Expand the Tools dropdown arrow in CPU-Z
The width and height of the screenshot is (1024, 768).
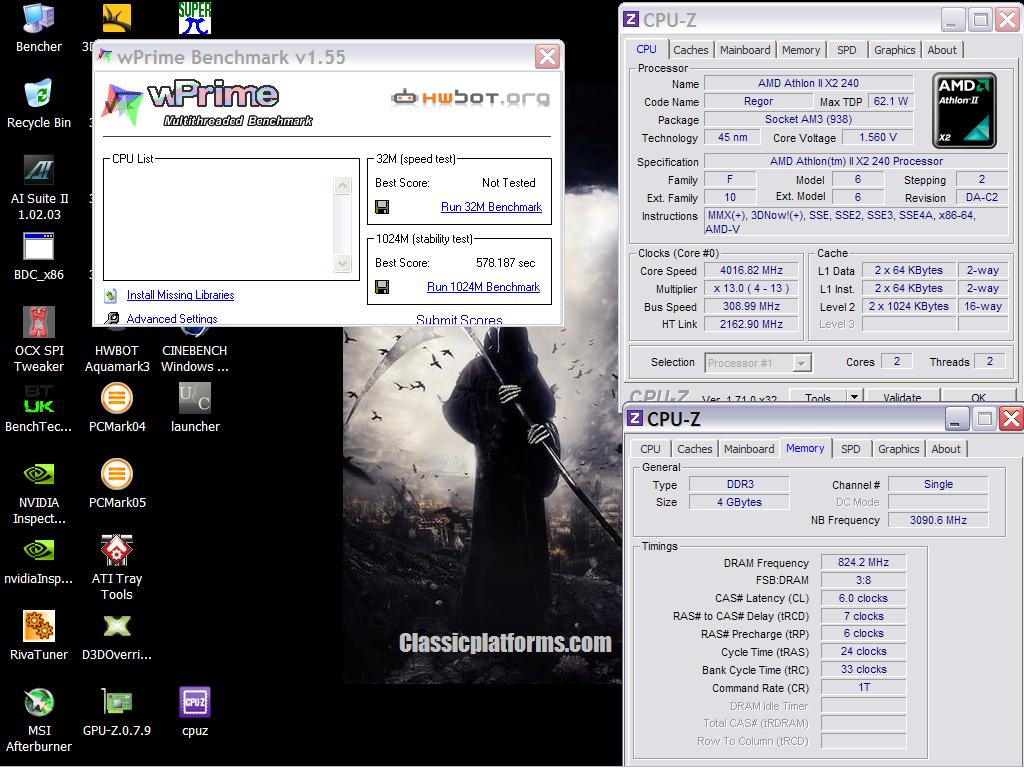click(853, 396)
